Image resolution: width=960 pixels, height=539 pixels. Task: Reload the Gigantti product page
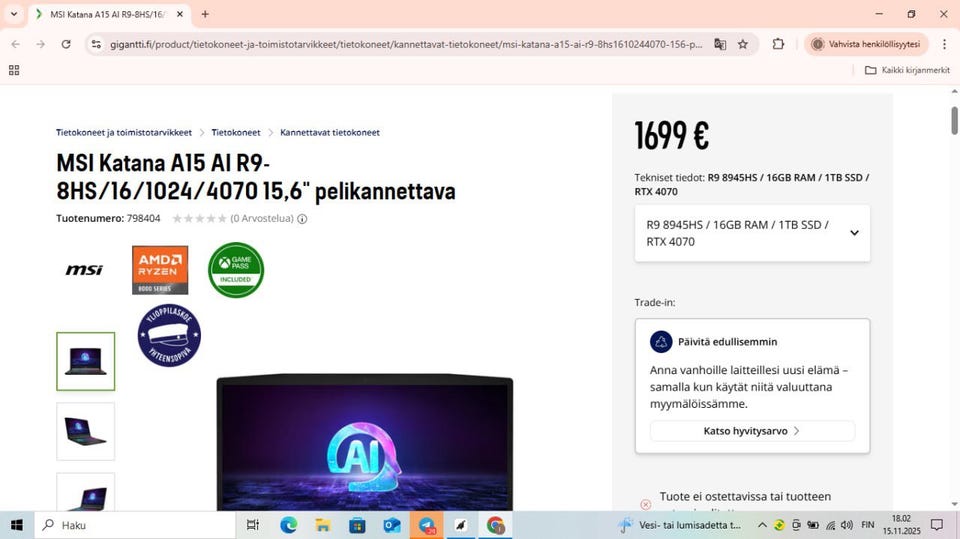pos(66,44)
